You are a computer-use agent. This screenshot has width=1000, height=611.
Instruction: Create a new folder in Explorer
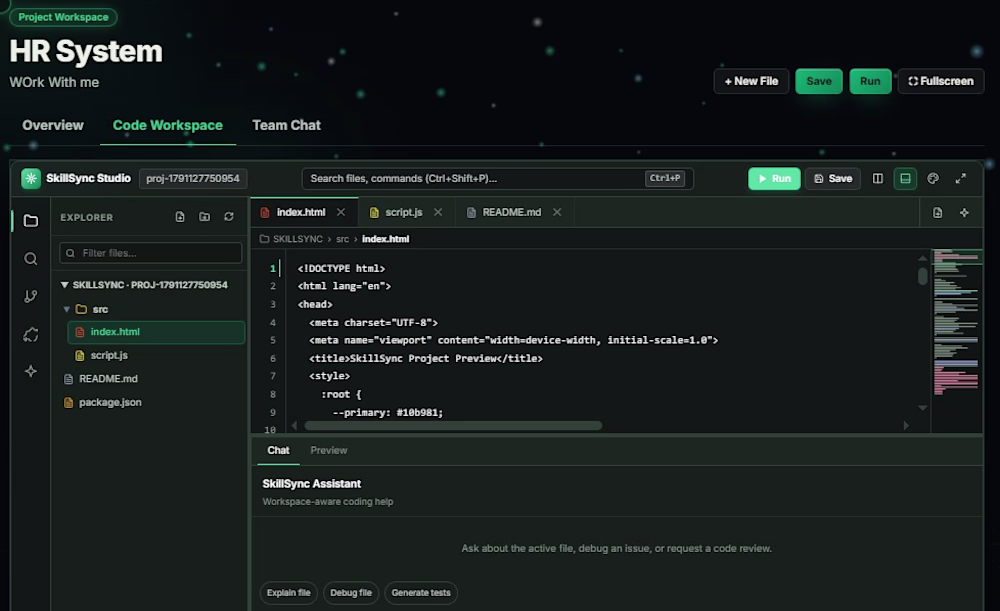tap(204, 217)
